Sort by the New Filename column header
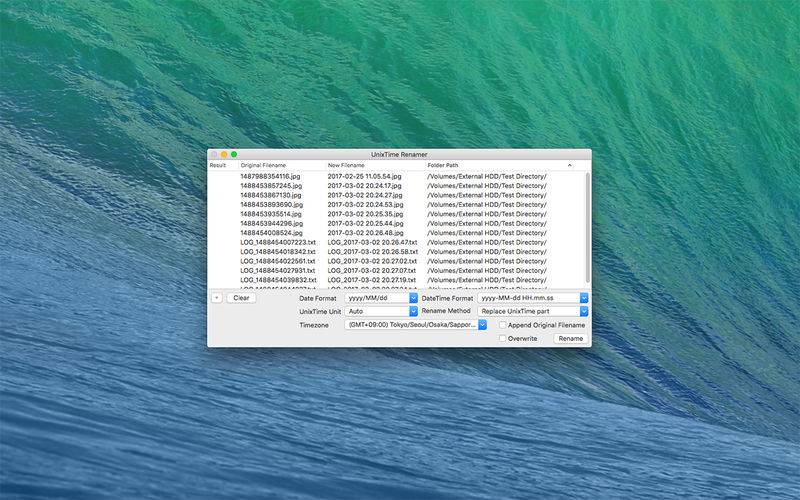This screenshot has width=800, height=500. (346, 165)
